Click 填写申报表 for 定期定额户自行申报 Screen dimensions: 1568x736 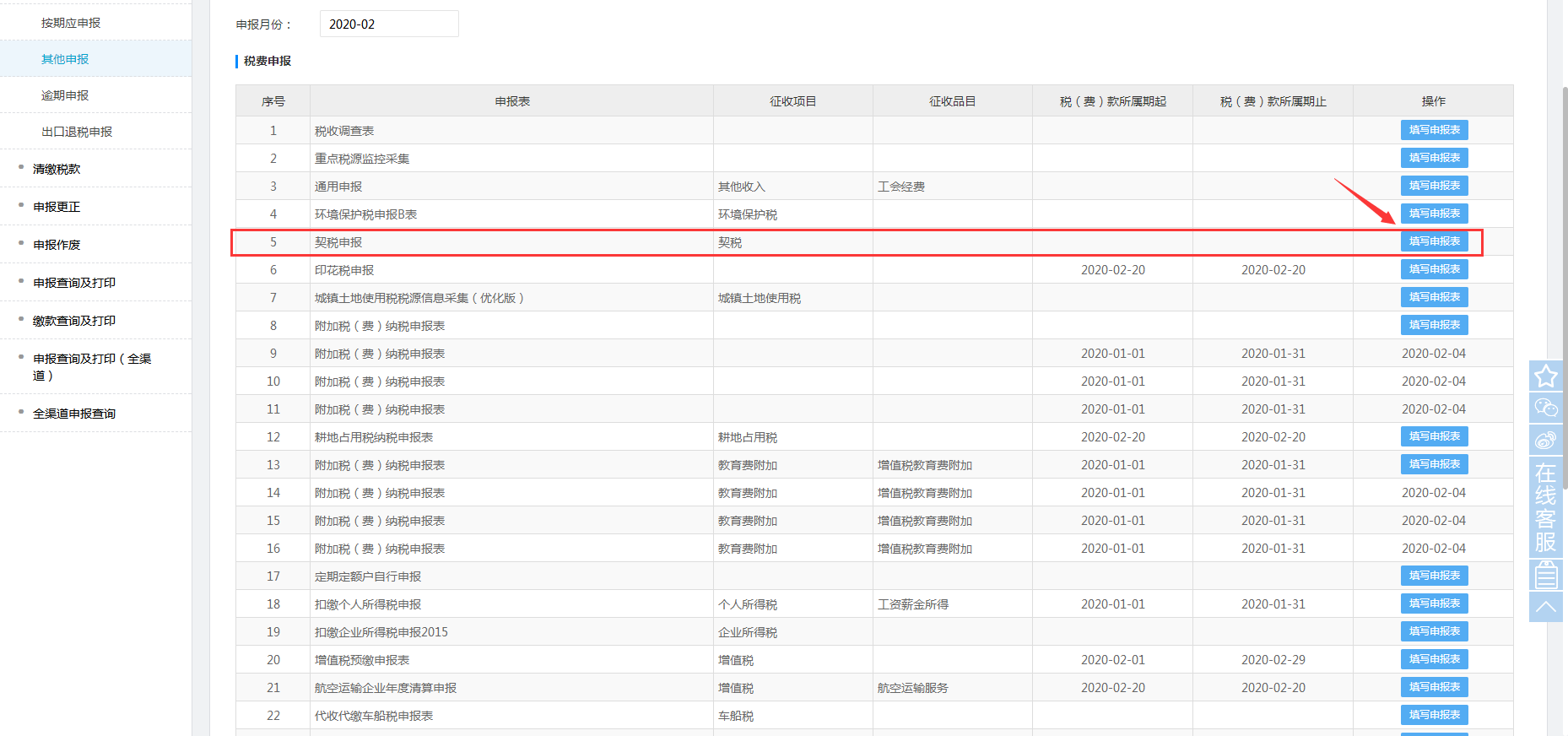1434,576
